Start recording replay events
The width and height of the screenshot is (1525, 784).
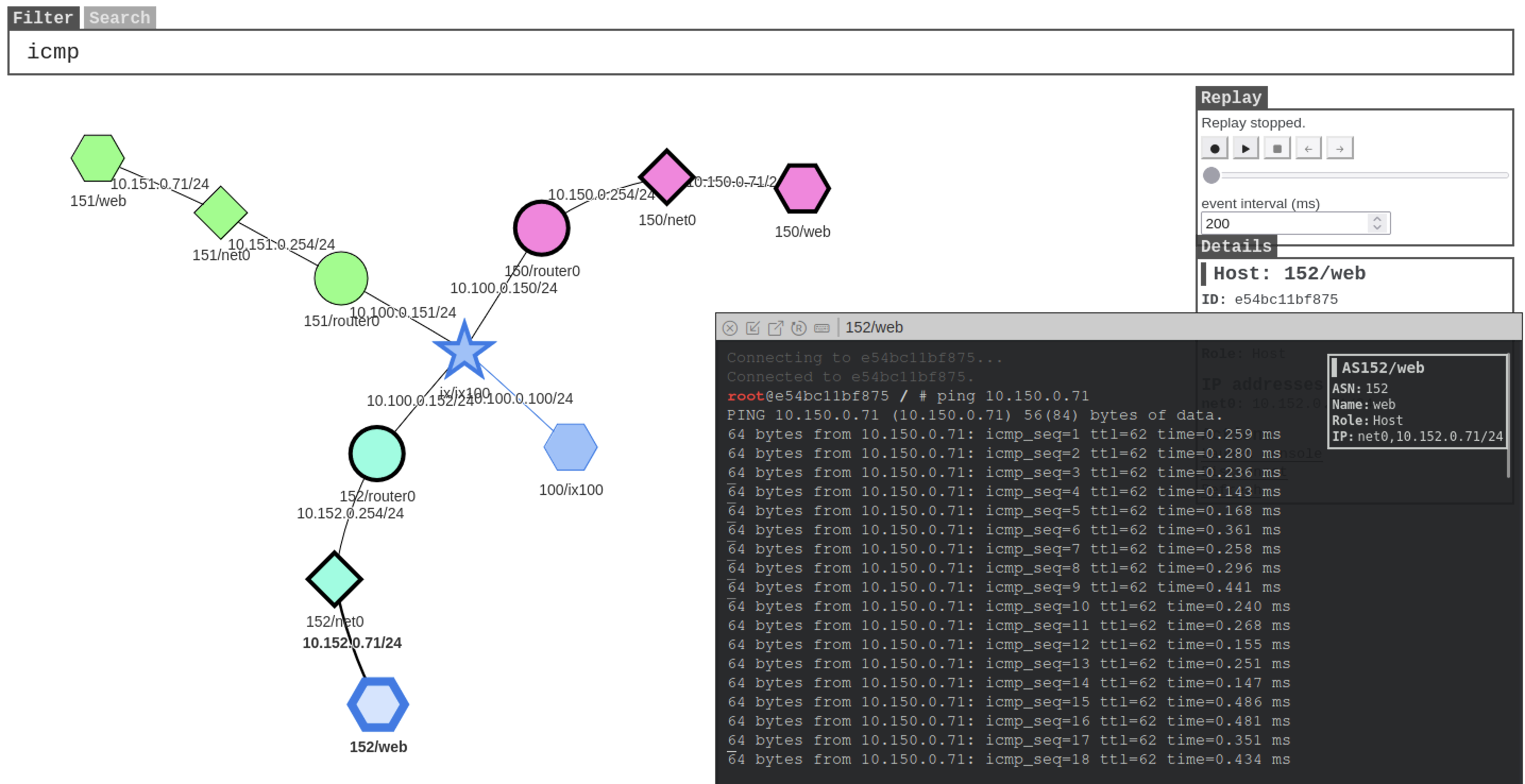tap(1214, 149)
